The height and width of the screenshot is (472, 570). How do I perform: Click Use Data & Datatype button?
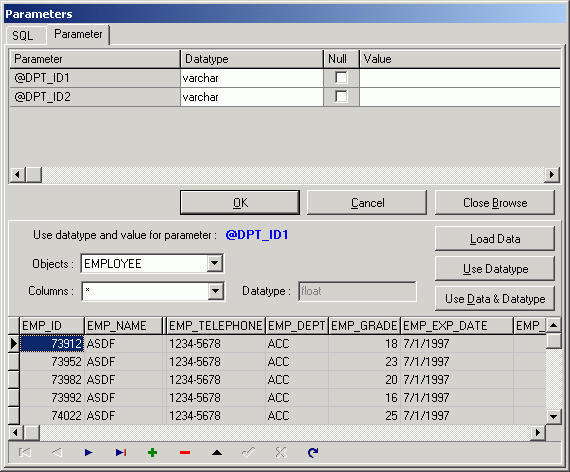click(x=495, y=299)
